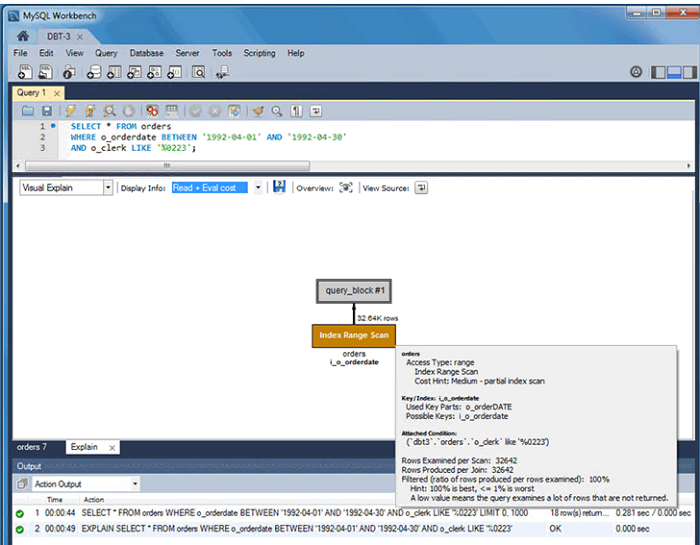Click the Index Range Scan node
The image size is (700, 545).
pos(353,335)
